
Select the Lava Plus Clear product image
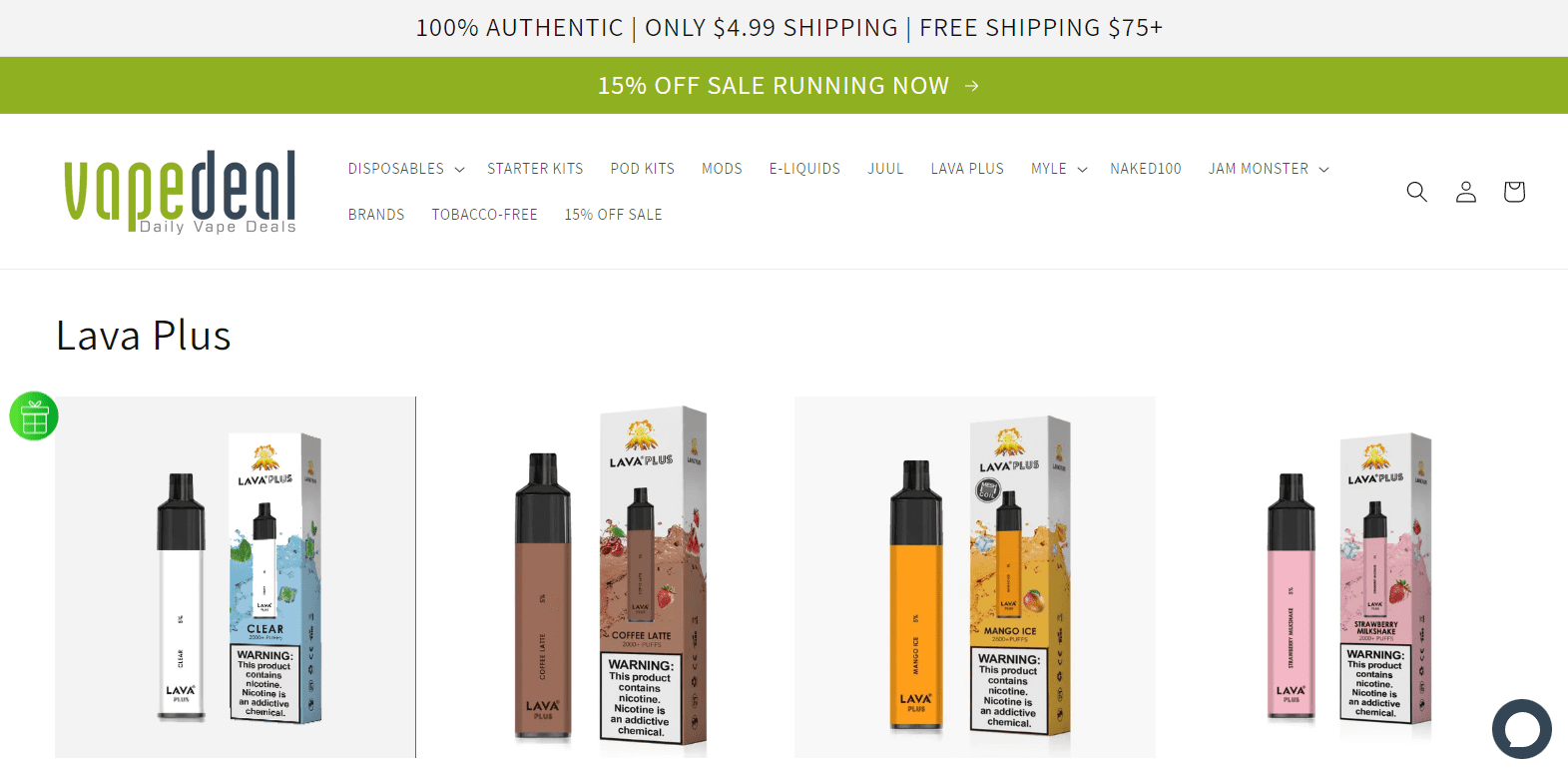click(236, 577)
